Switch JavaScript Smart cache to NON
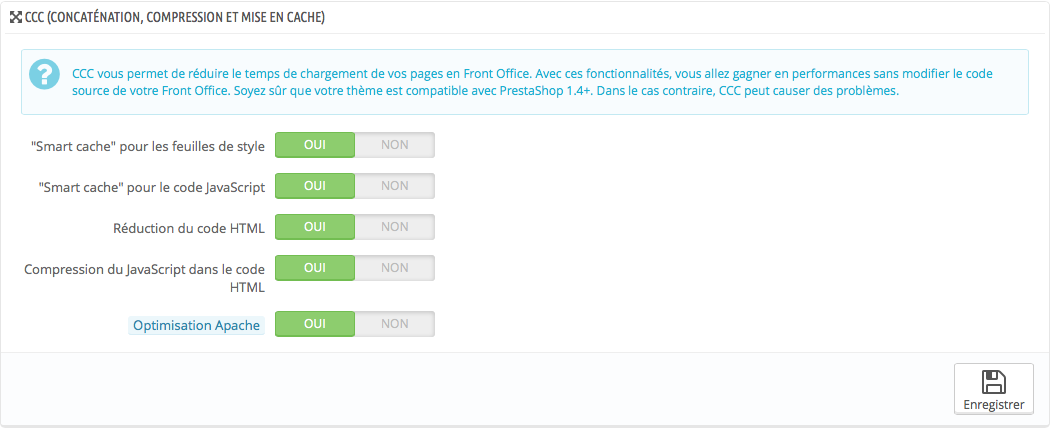The height and width of the screenshot is (429, 1053). point(395,186)
